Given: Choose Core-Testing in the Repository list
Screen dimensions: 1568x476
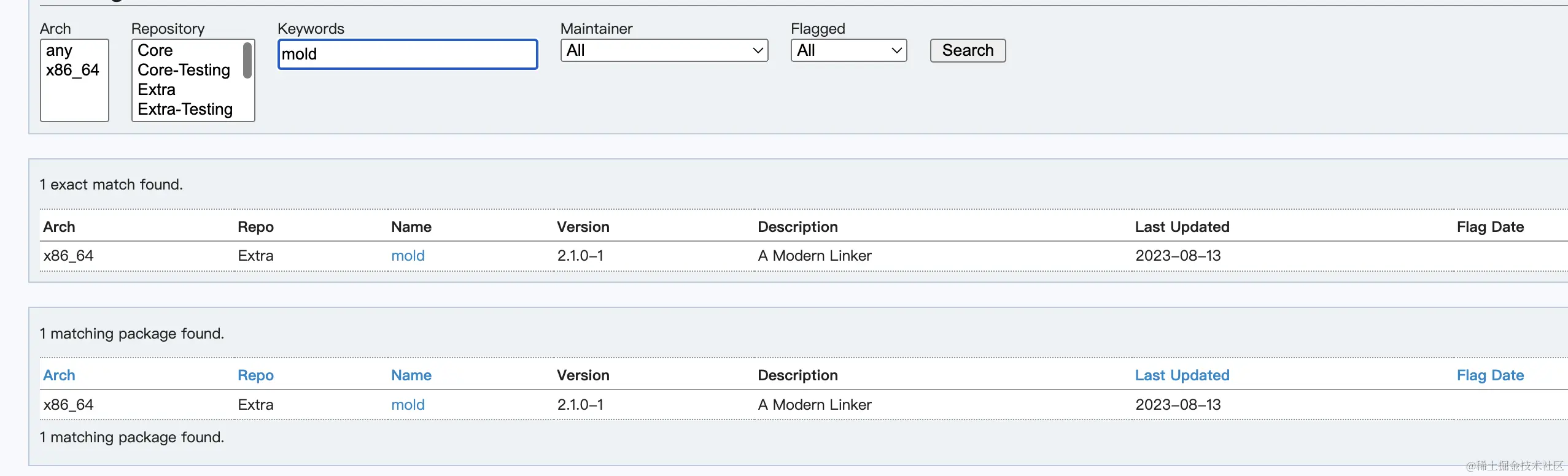Looking at the screenshot, I should click(x=184, y=70).
